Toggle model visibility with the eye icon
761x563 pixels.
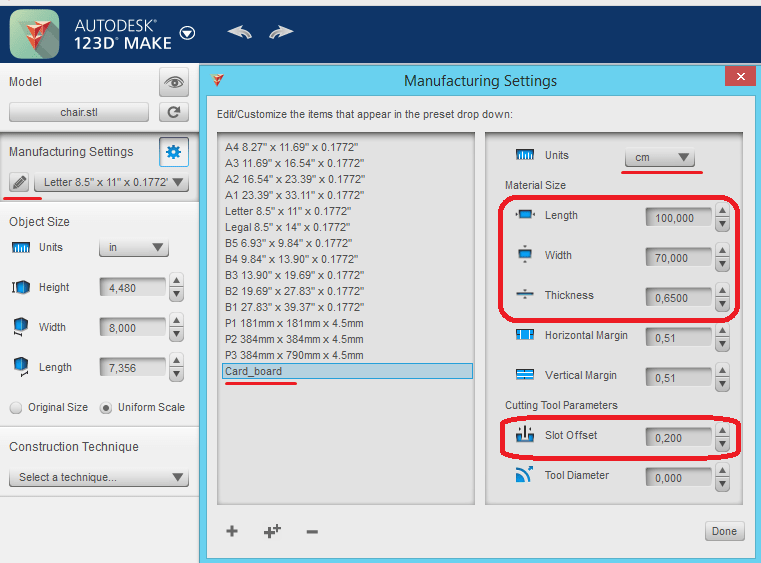pyautogui.click(x=174, y=82)
